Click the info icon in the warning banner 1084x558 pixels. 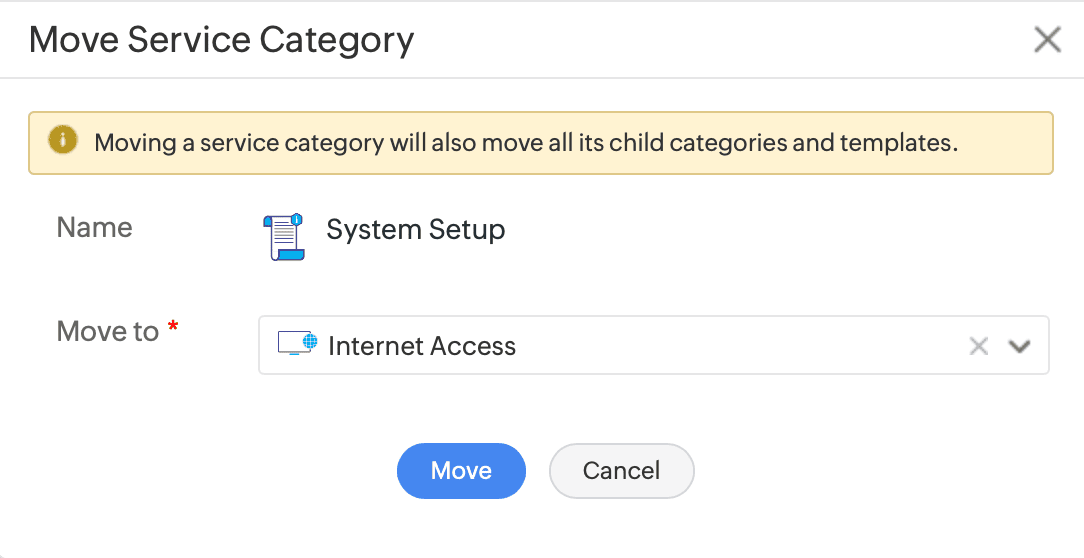tap(63, 141)
